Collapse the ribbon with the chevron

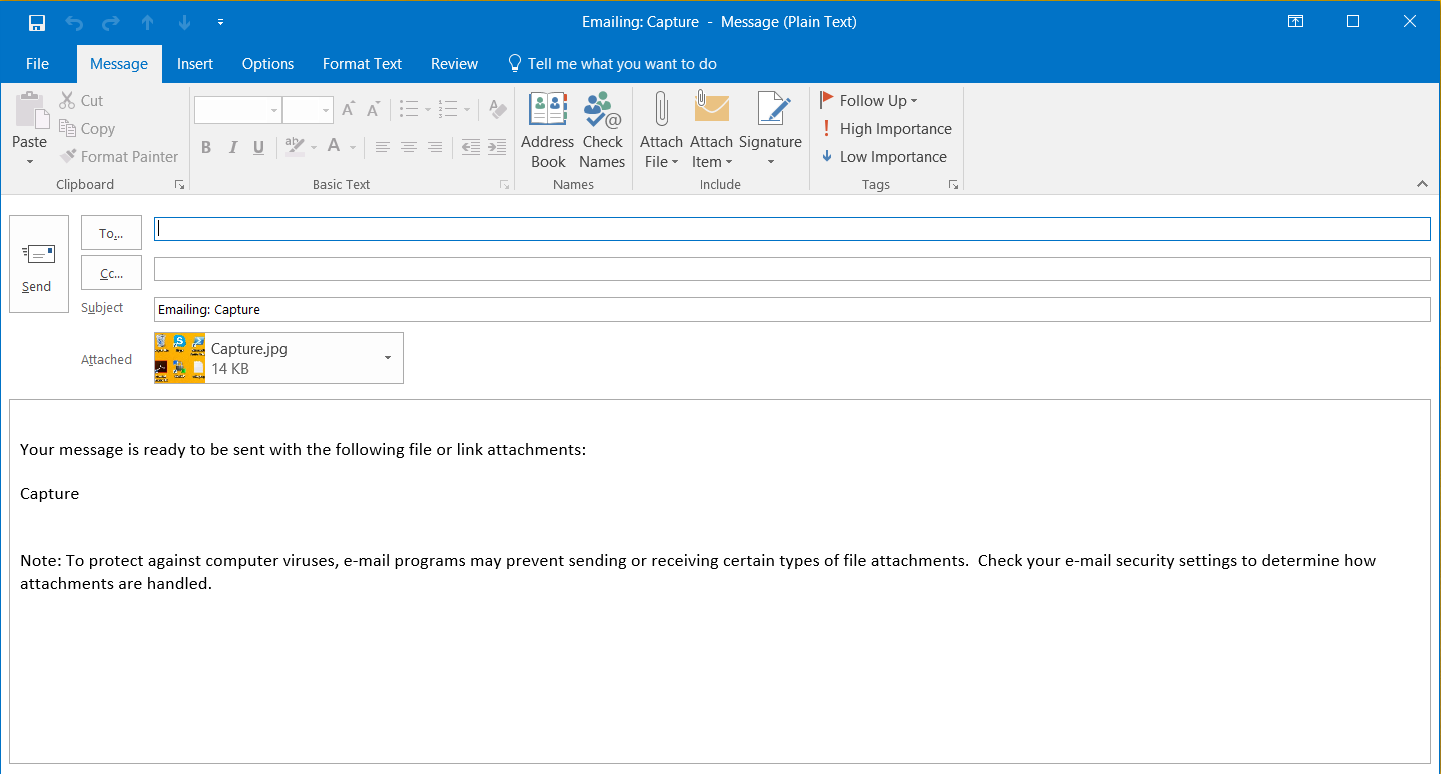click(x=1422, y=184)
